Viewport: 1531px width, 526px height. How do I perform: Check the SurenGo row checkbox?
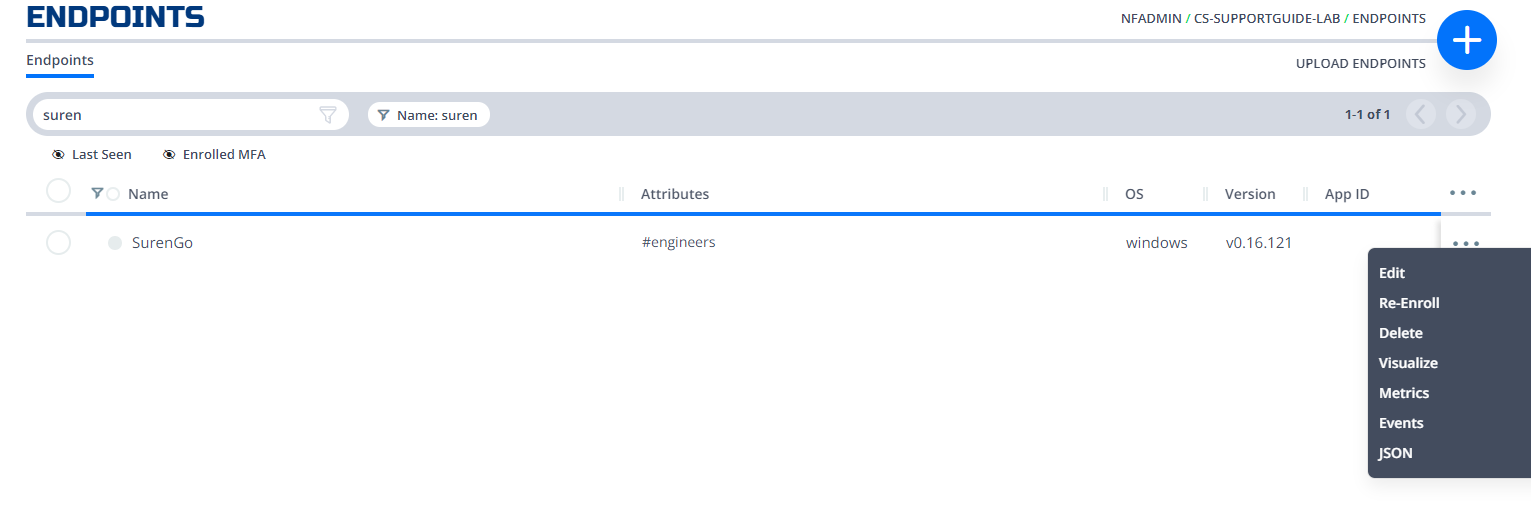[59, 243]
